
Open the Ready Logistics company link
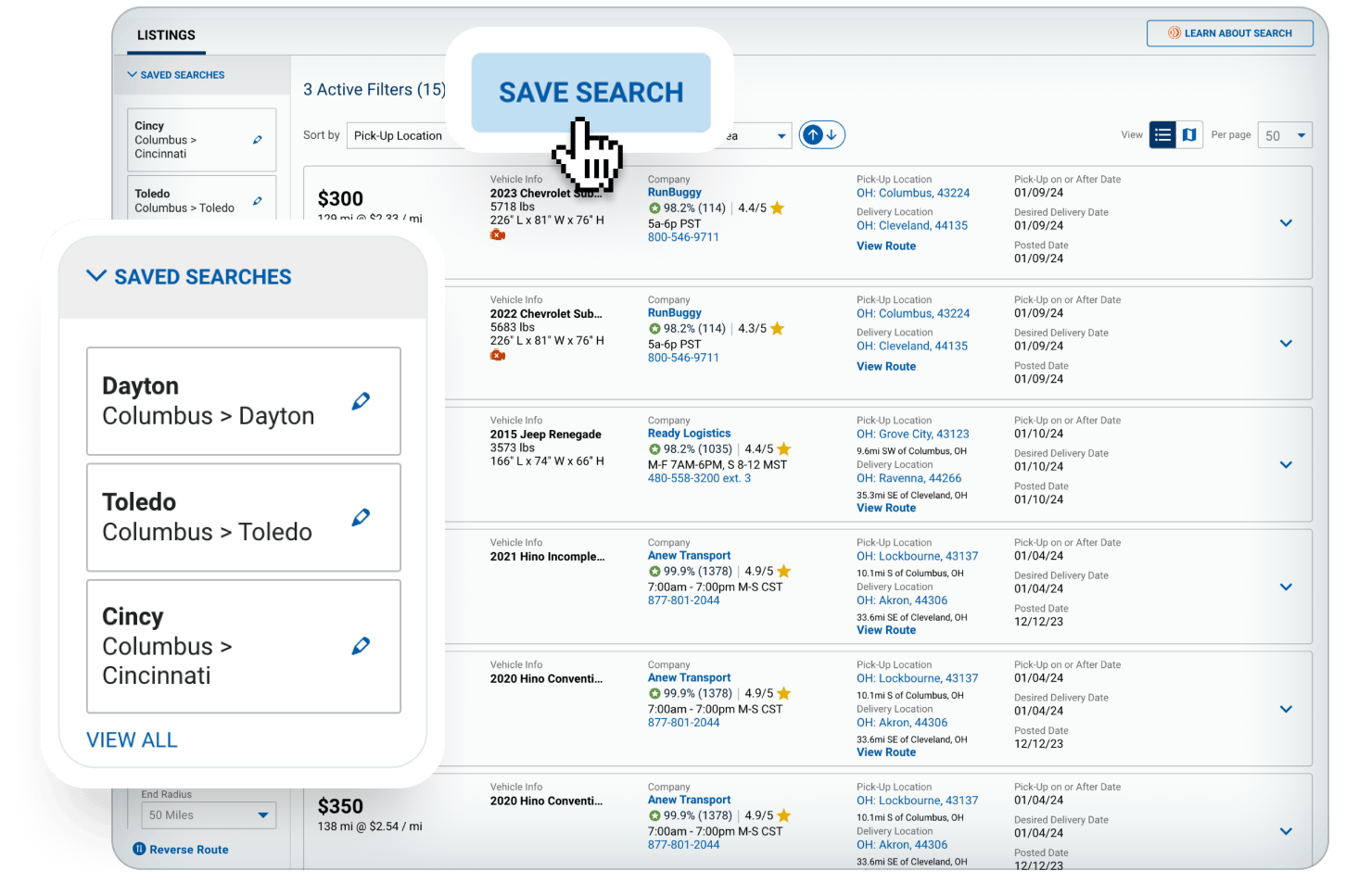pos(689,434)
